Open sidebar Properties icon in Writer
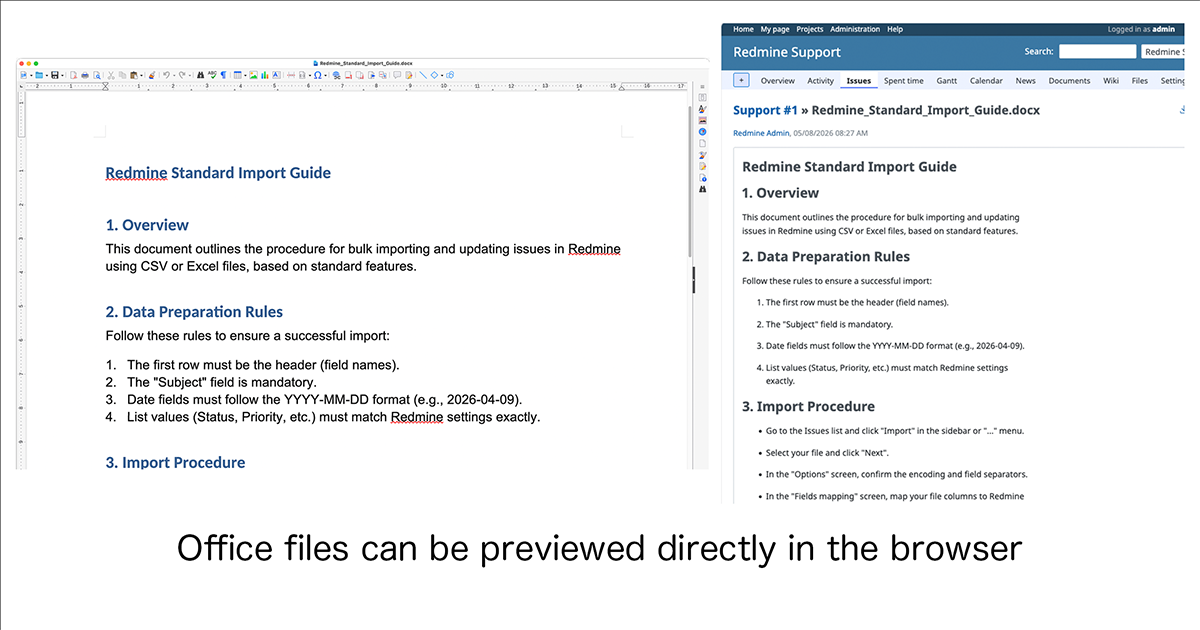1200x630 pixels. click(x=702, y=97)
